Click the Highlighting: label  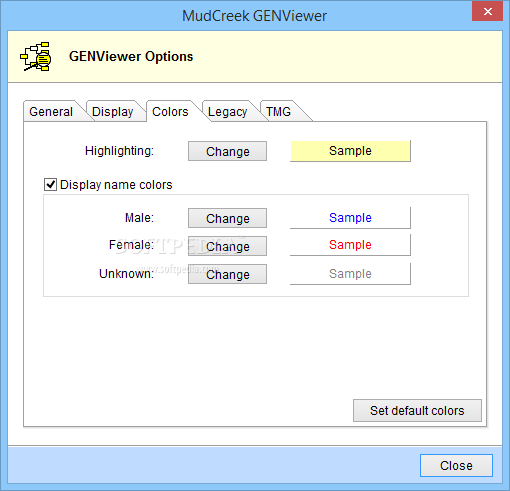click(x=119, y=151)
